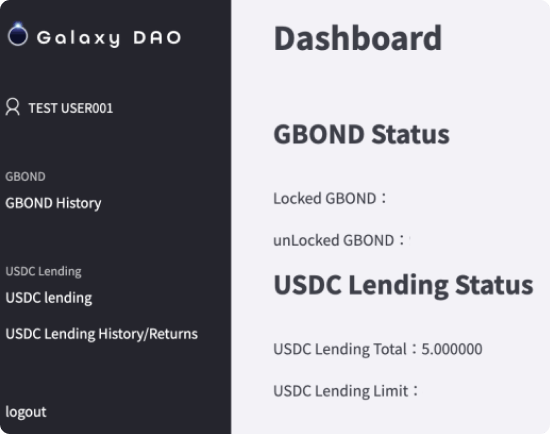Click the faint value after unLocked GBOND

(x=410, y=241)
